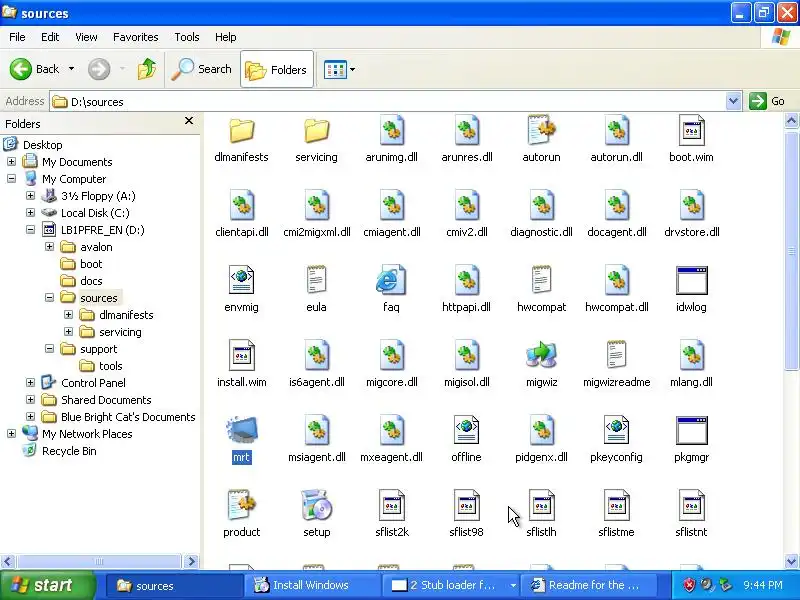Open the servicing folder icon in file pane
Viewport: 800px width, 600px height.
316,131
